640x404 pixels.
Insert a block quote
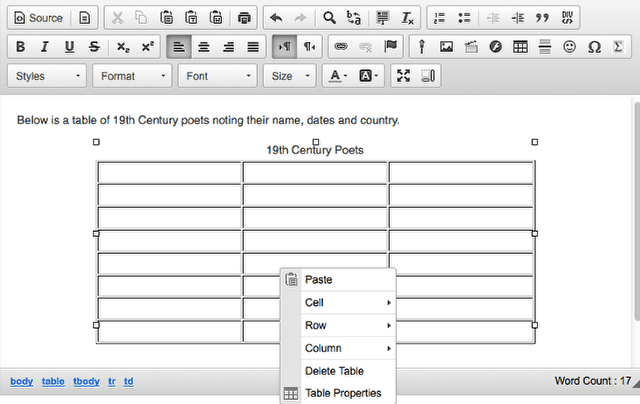pyautogui.click(x=542, y=18)
